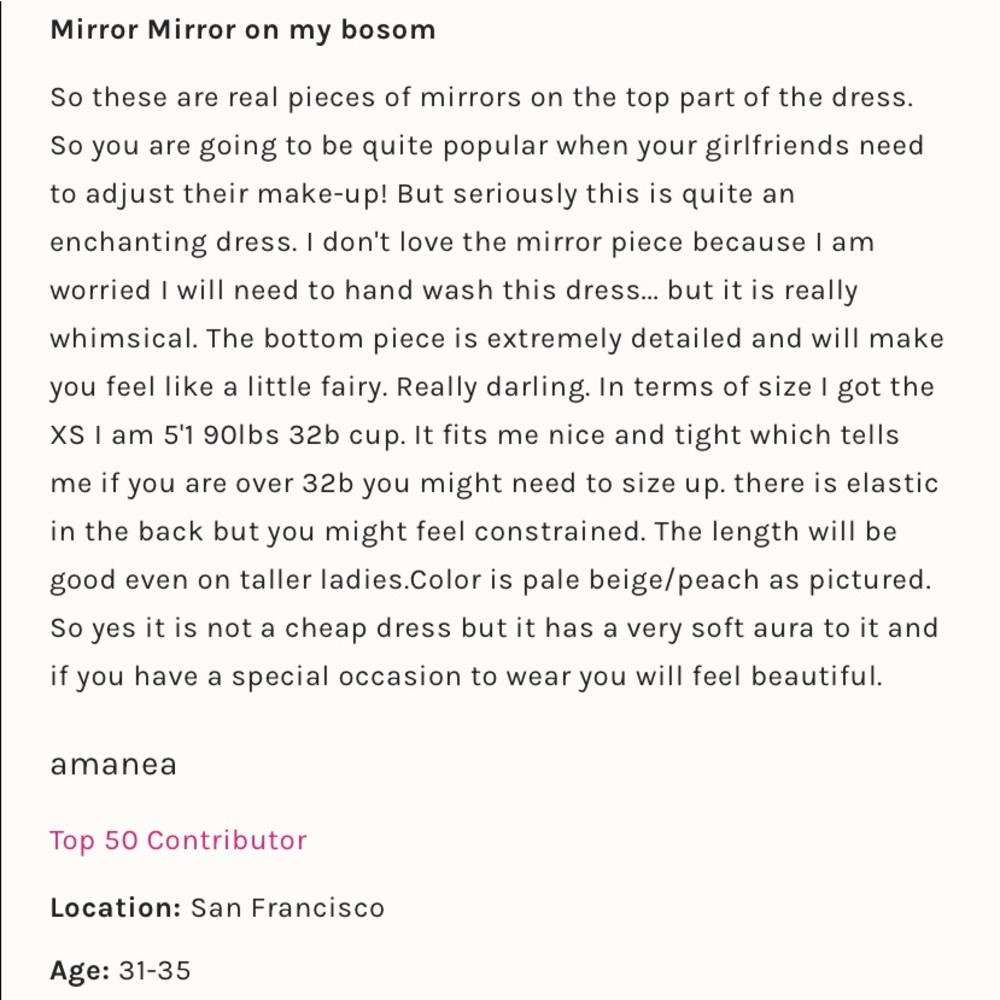
Task: Click the 31-35 age range value
Action: click(x=154, y=970)
